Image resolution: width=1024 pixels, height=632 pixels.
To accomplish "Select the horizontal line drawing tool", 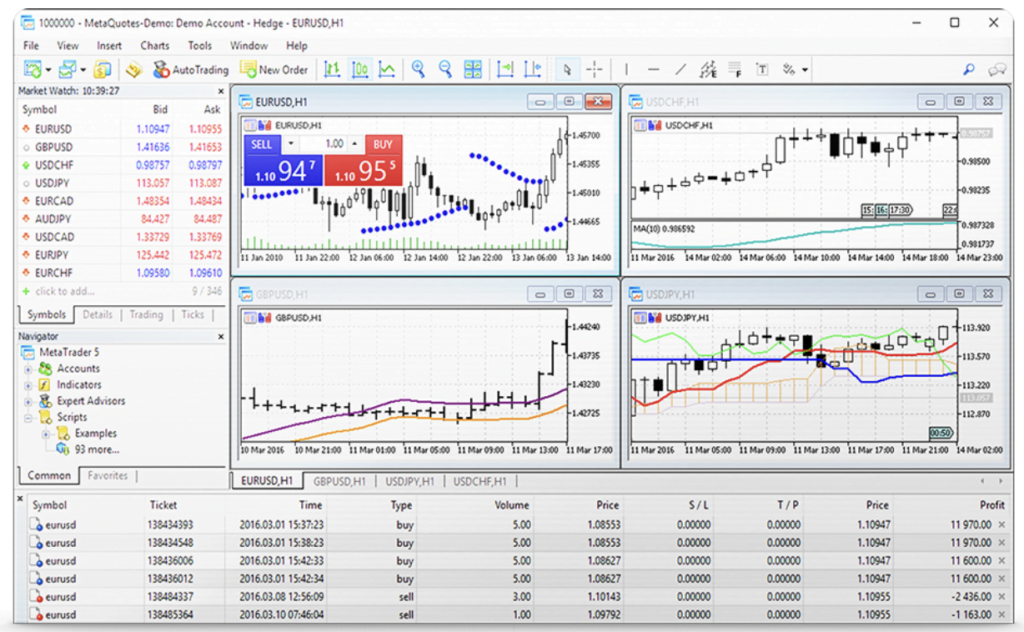I will pyautogui.click(x=654, y=69).
